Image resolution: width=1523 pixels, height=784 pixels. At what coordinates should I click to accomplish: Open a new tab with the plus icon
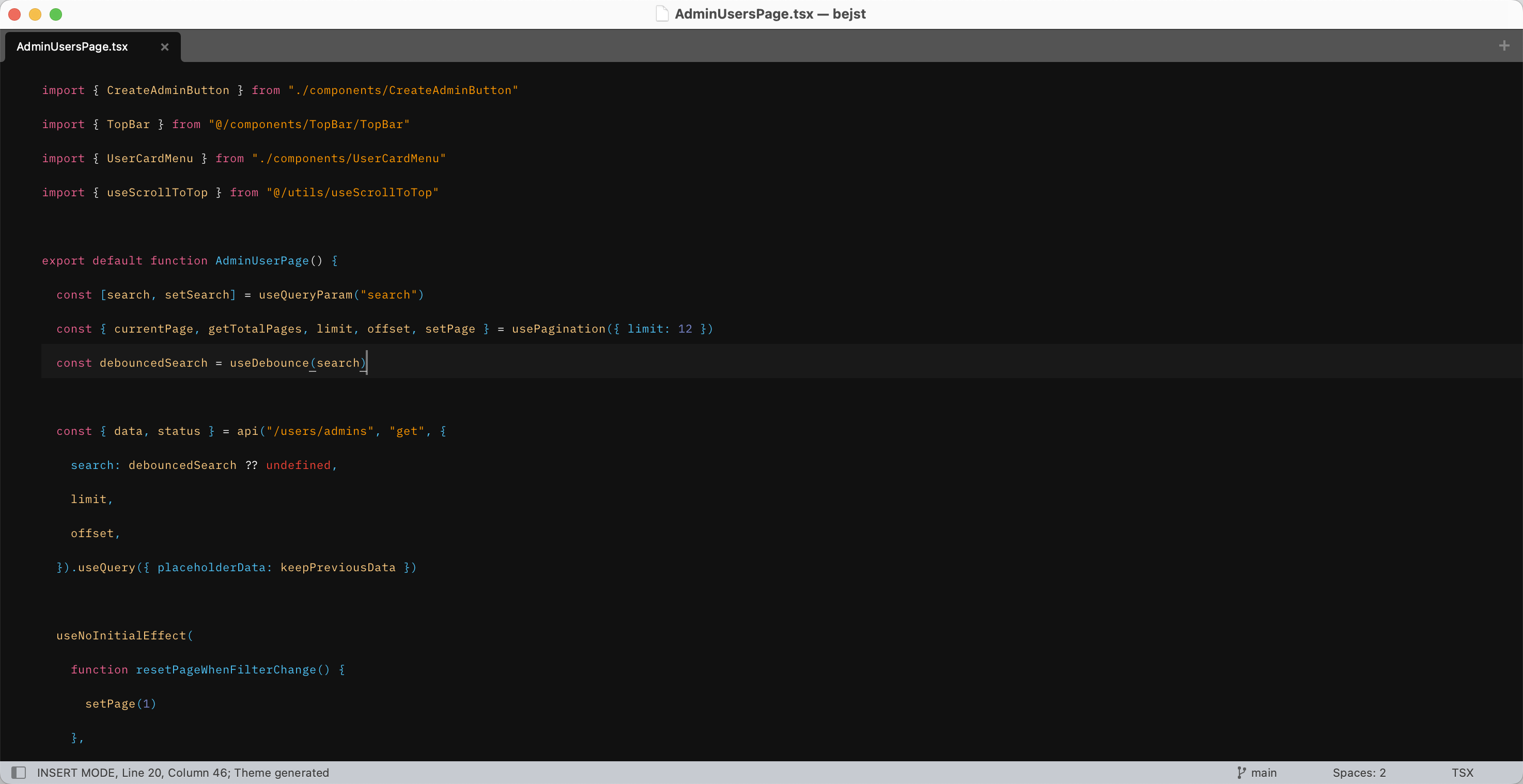tap(1504, 45)
